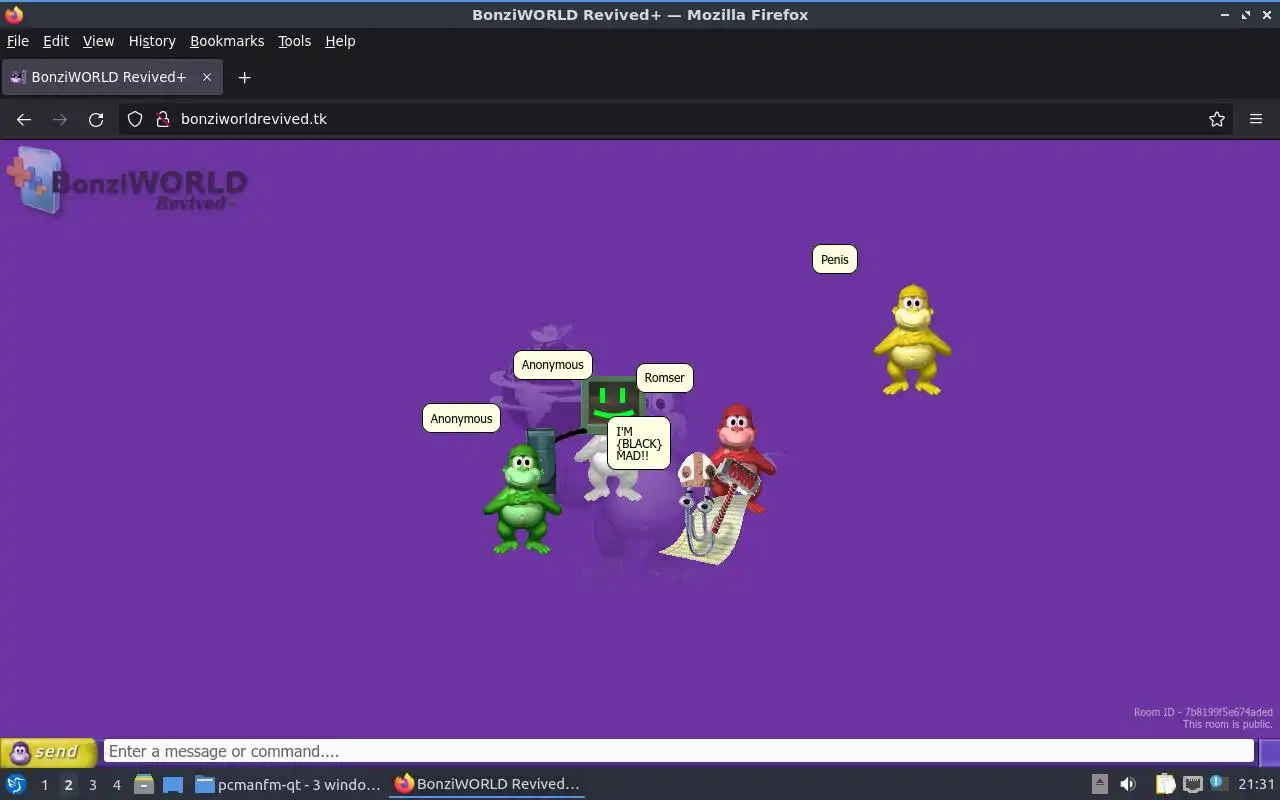1280x800 pixels.
Task: Click the yellow send button
Action: (48, 752)
